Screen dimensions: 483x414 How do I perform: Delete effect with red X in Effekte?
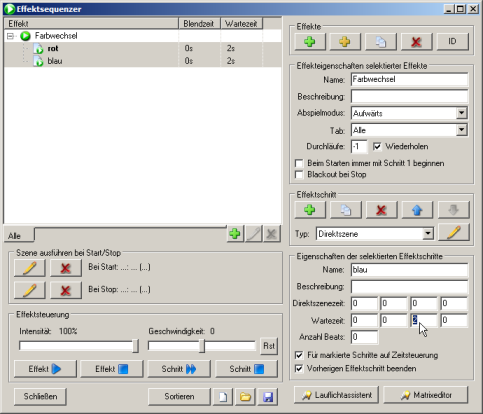coord(416,42)
